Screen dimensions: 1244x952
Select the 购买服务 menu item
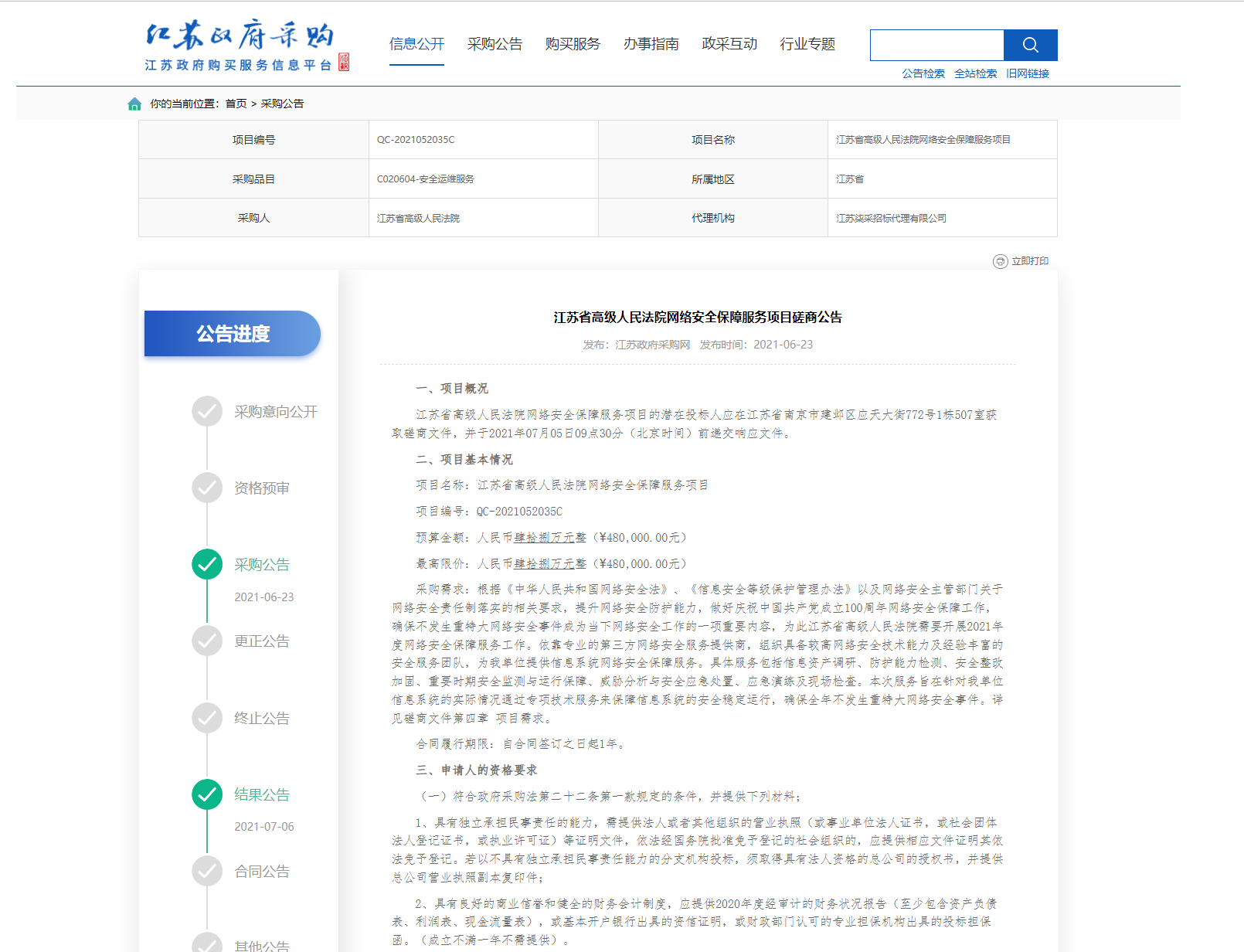click(573, 44)
